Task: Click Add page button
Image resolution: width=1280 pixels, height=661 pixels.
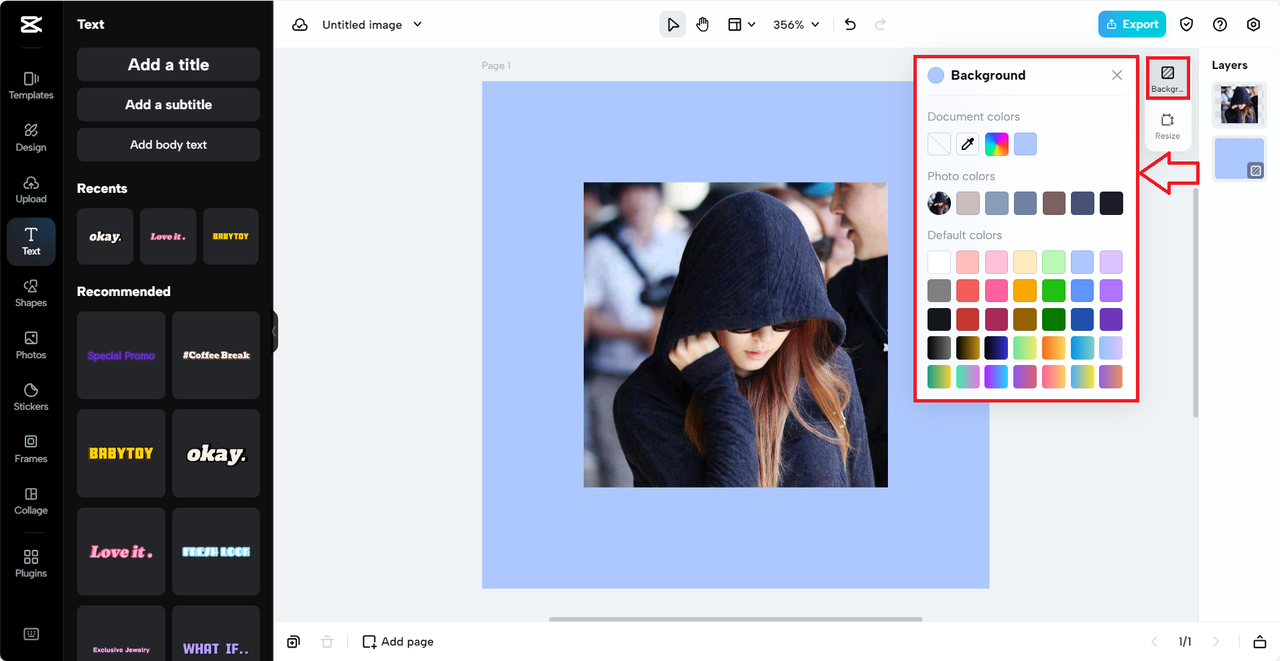Action: 398,642
